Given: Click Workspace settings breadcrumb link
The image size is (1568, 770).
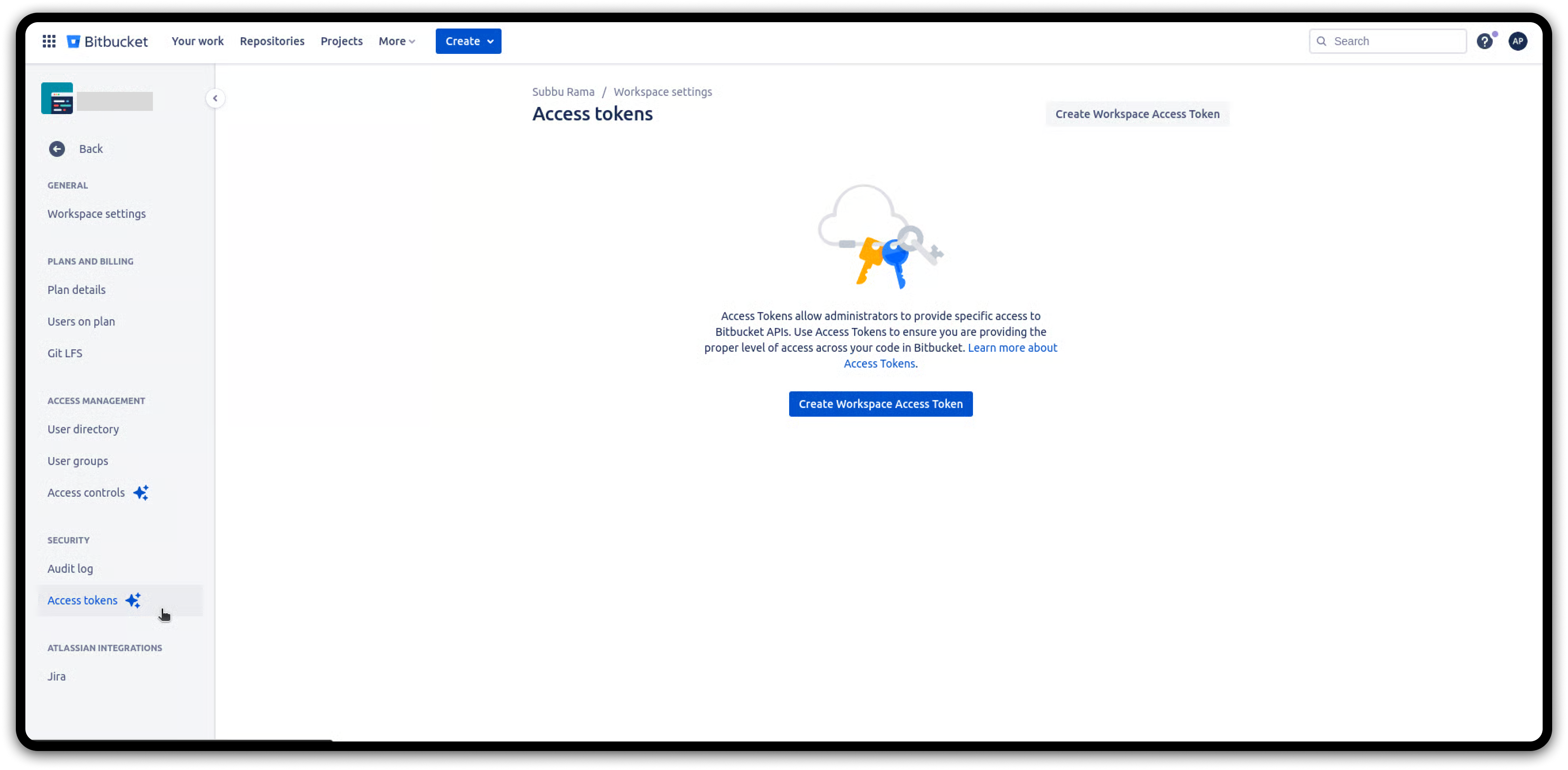Looking at the screenshot, I should (x=662, y=92).
